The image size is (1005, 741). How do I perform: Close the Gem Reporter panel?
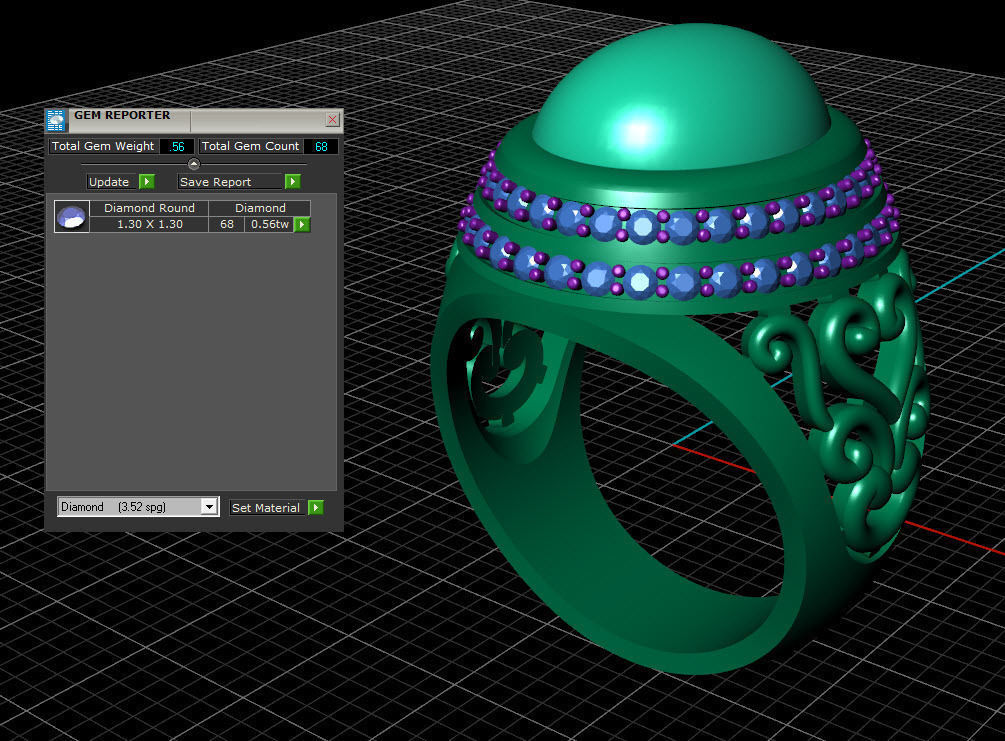coord(333,120)
